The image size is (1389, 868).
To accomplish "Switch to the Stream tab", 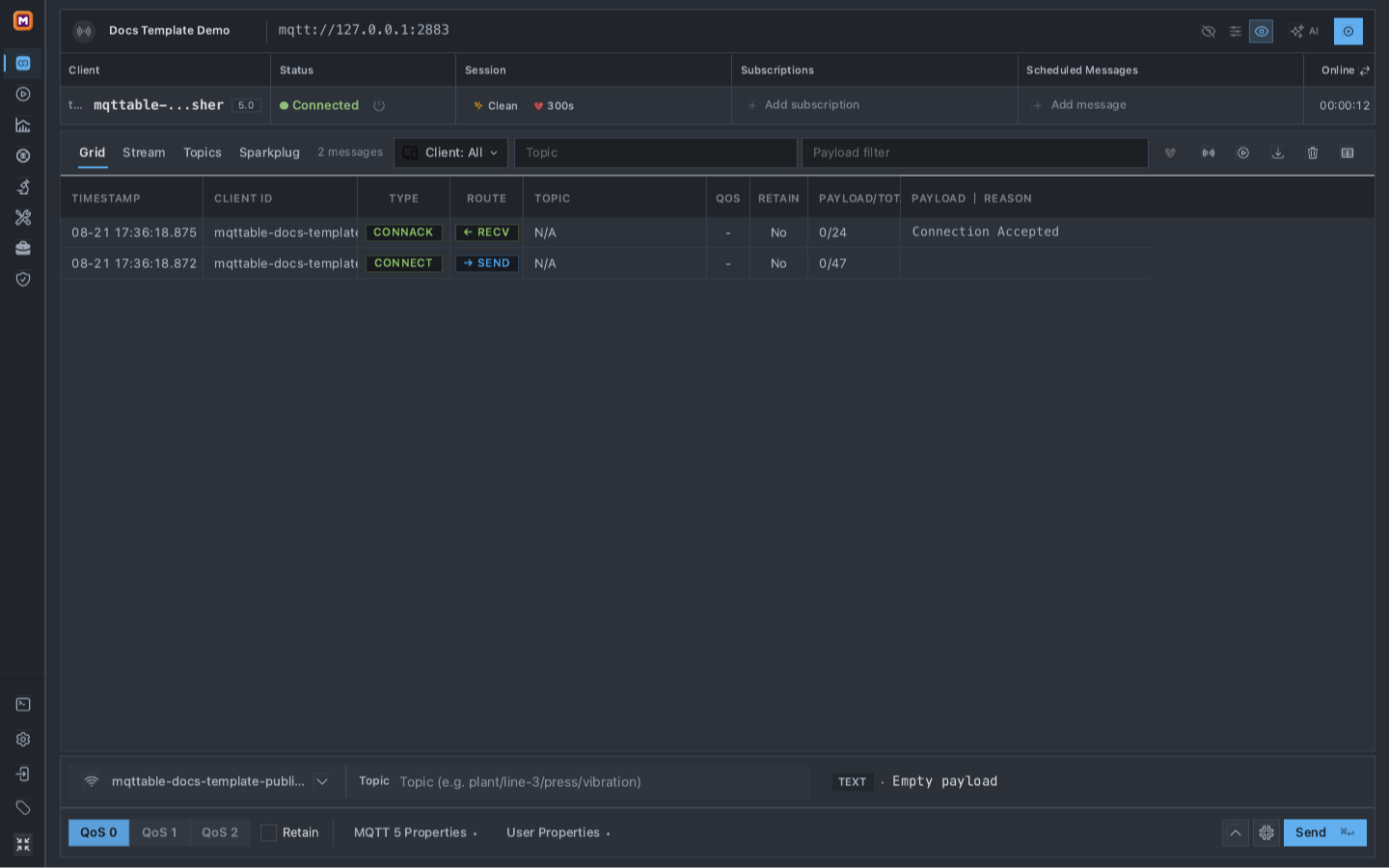I will pyautogui.click(x=144, y=153).
